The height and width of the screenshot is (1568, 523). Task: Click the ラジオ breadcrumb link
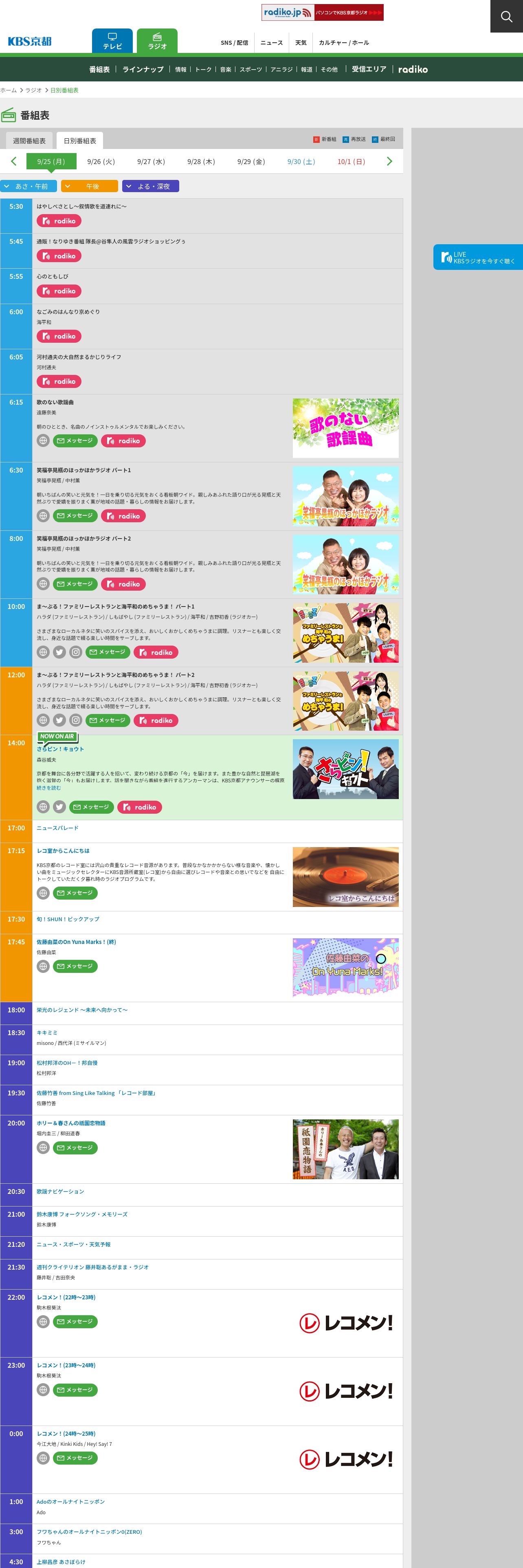[x=33, y=90]
